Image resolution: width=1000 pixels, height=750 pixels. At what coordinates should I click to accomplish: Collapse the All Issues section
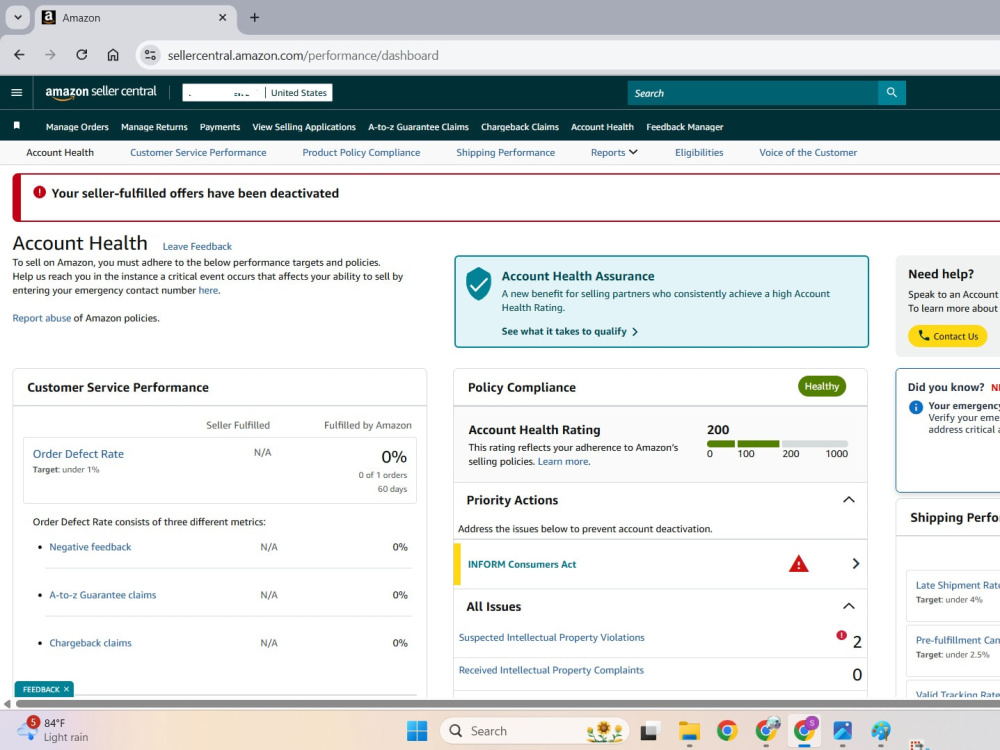(849, 606)
